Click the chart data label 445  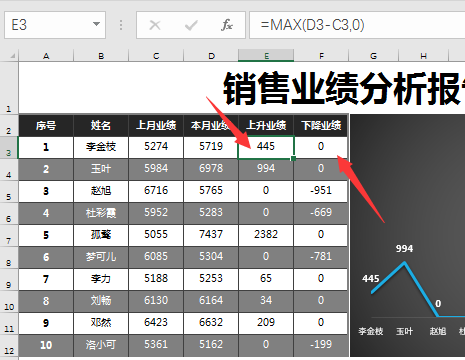371,279
